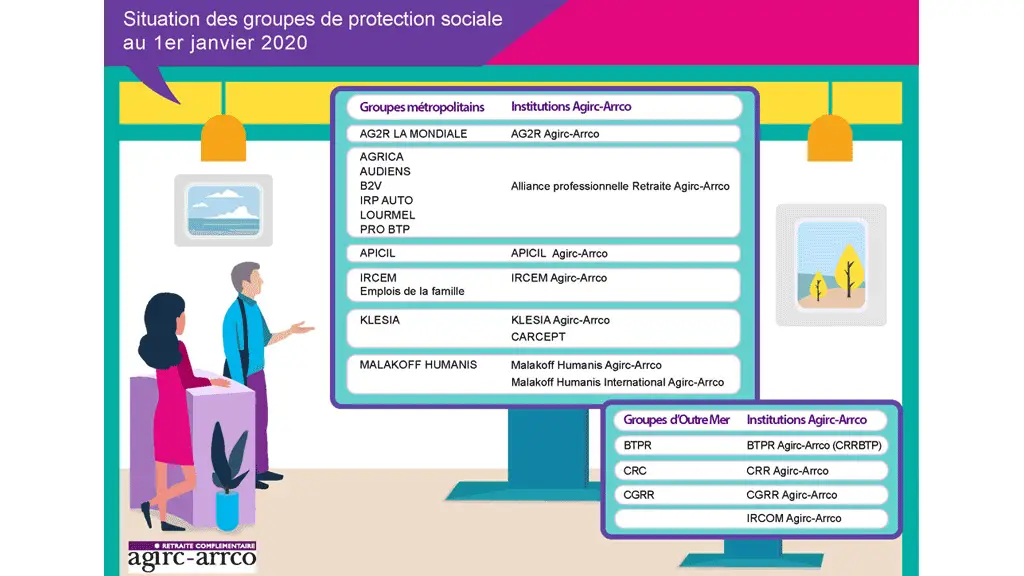Click the 'LOURMEL' entry
The width and height of the screenshot is (1024, 576).
[x=387, y=215]
